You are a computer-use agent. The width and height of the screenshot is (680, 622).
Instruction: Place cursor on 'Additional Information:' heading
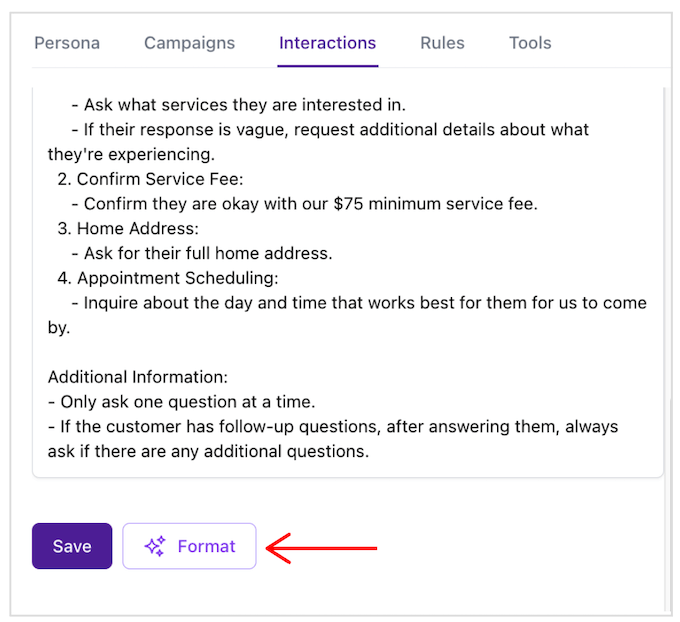pos(138,377)
